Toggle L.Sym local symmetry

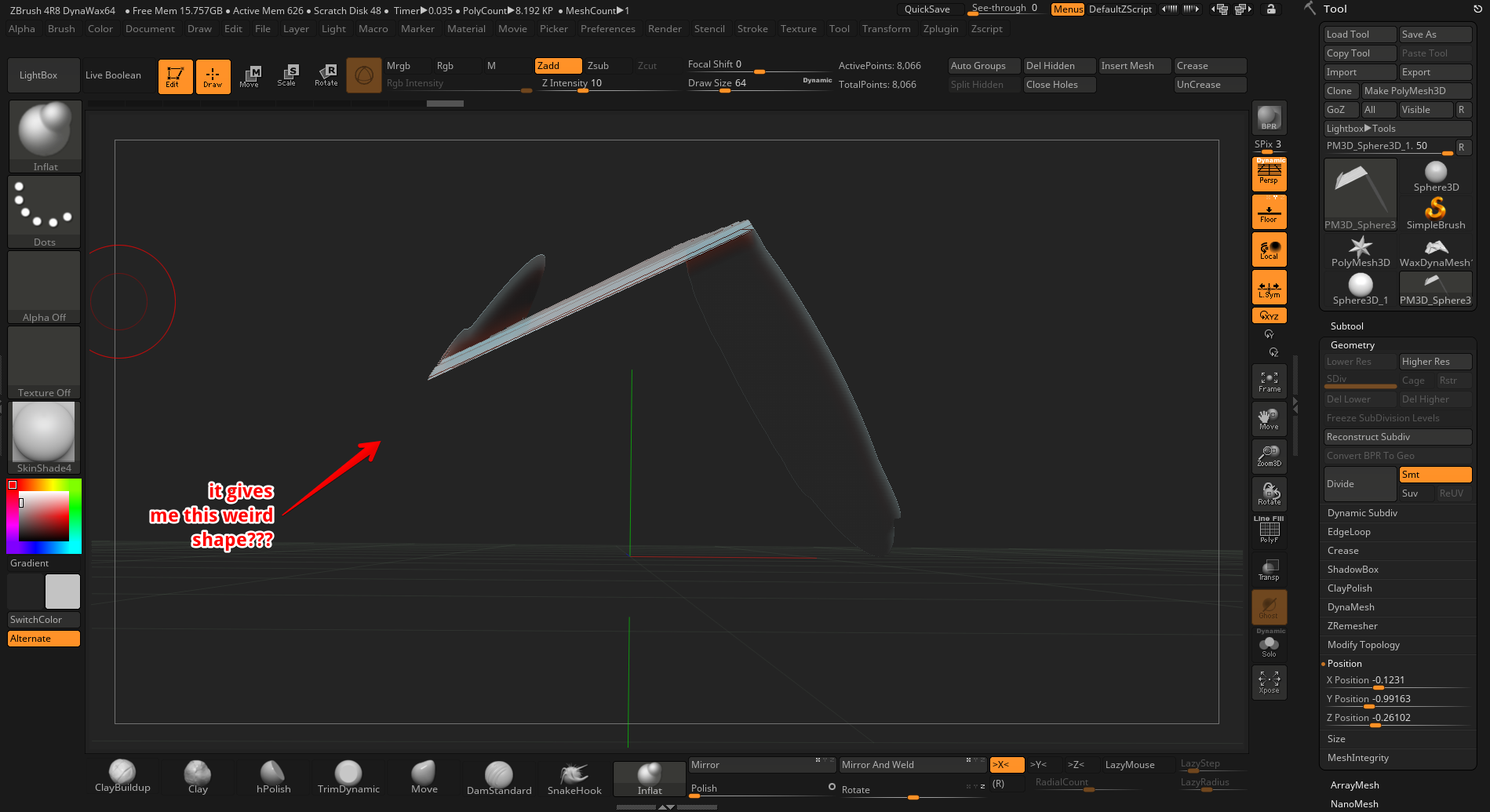(1269, 287)
